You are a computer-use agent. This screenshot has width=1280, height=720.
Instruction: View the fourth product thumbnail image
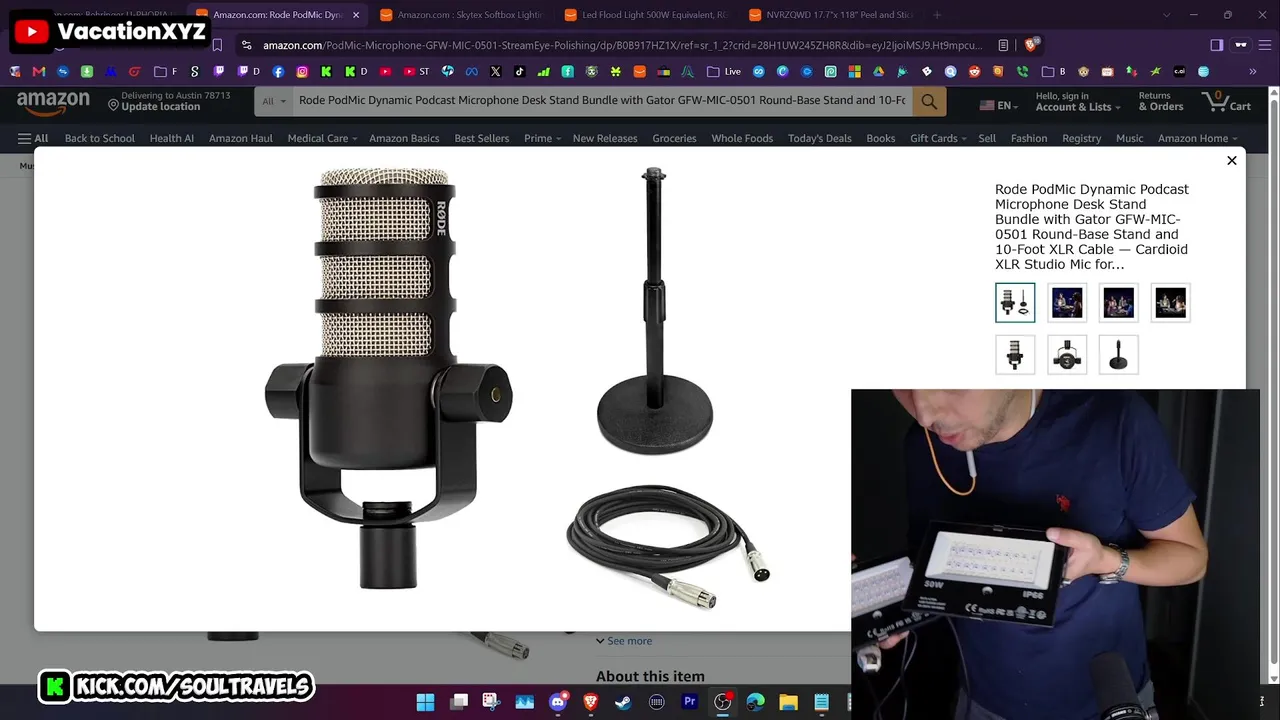[1171, 303]
